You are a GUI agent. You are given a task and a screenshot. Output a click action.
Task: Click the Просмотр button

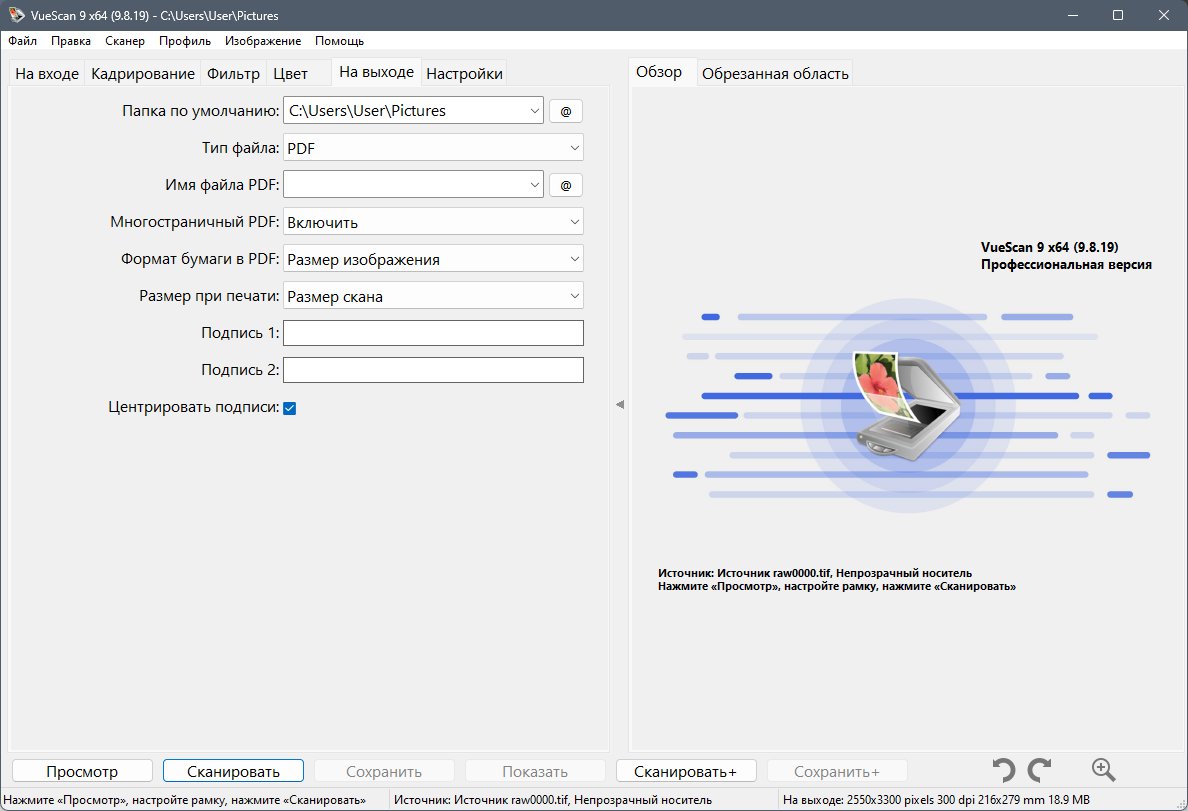tap(82, 772)
